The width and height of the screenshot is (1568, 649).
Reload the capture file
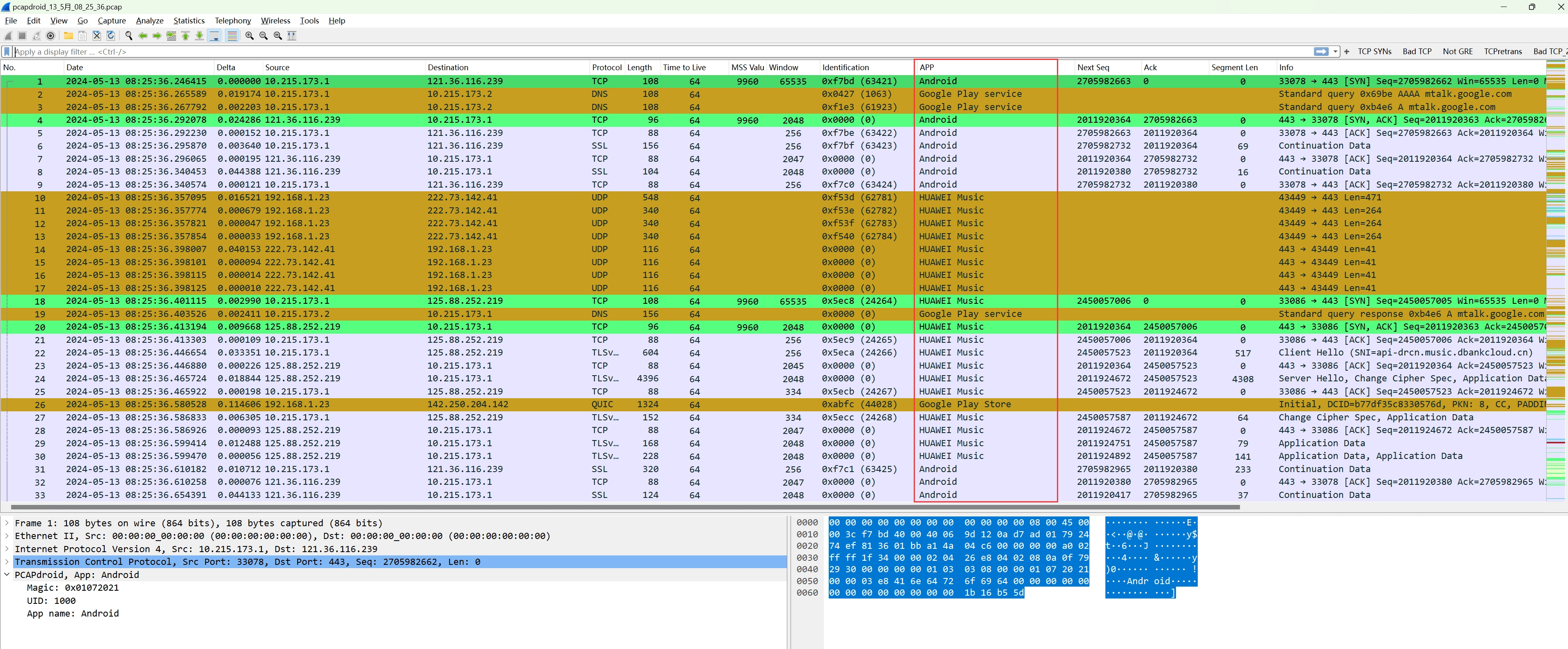click(111, 36)
